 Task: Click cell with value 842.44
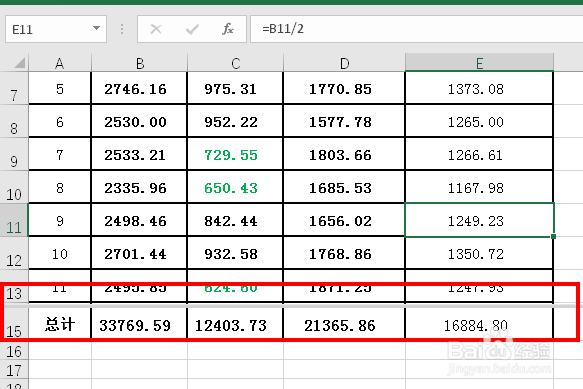[x=235, y=220]
